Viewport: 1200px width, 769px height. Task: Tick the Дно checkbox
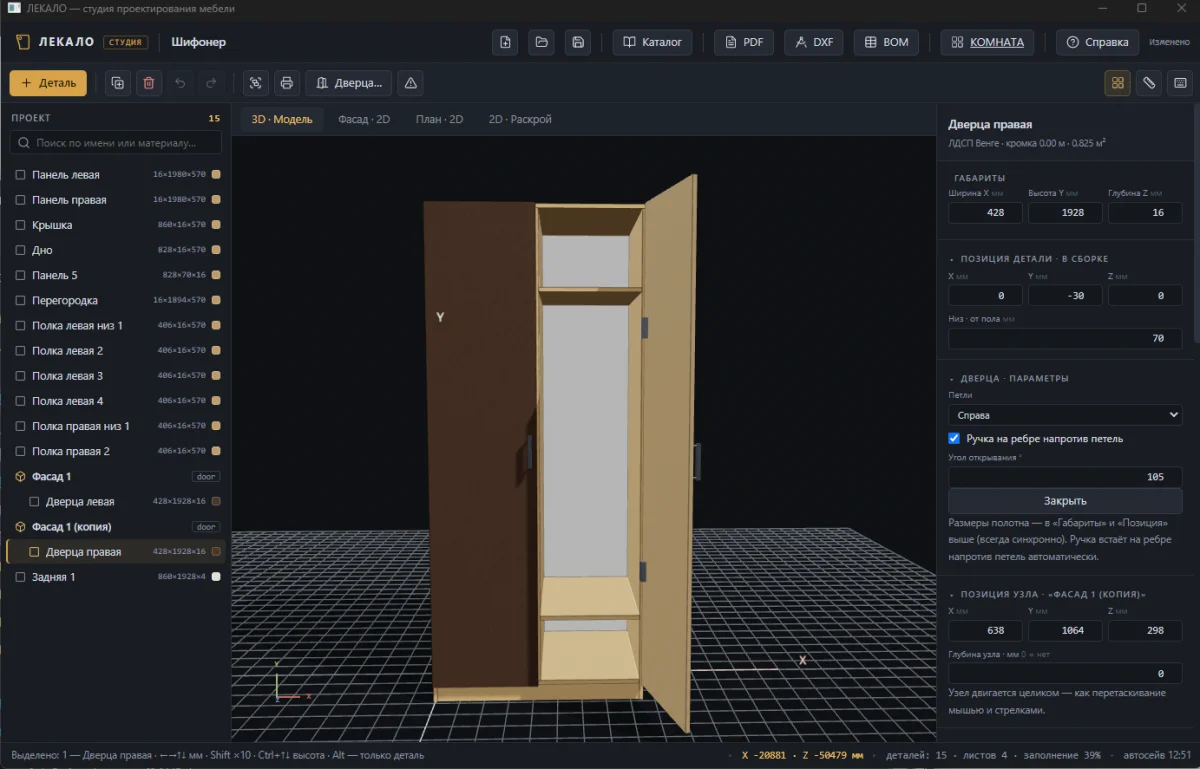point(20,250)
